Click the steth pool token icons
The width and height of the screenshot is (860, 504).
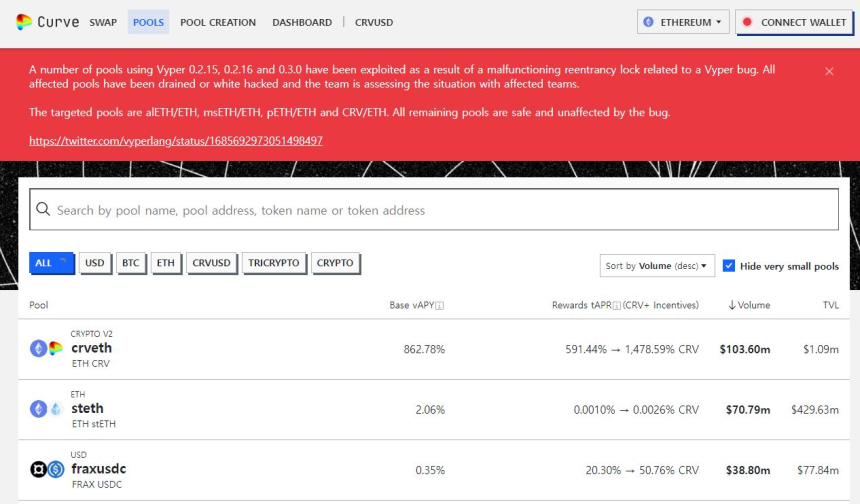click(x=46, y=409)
